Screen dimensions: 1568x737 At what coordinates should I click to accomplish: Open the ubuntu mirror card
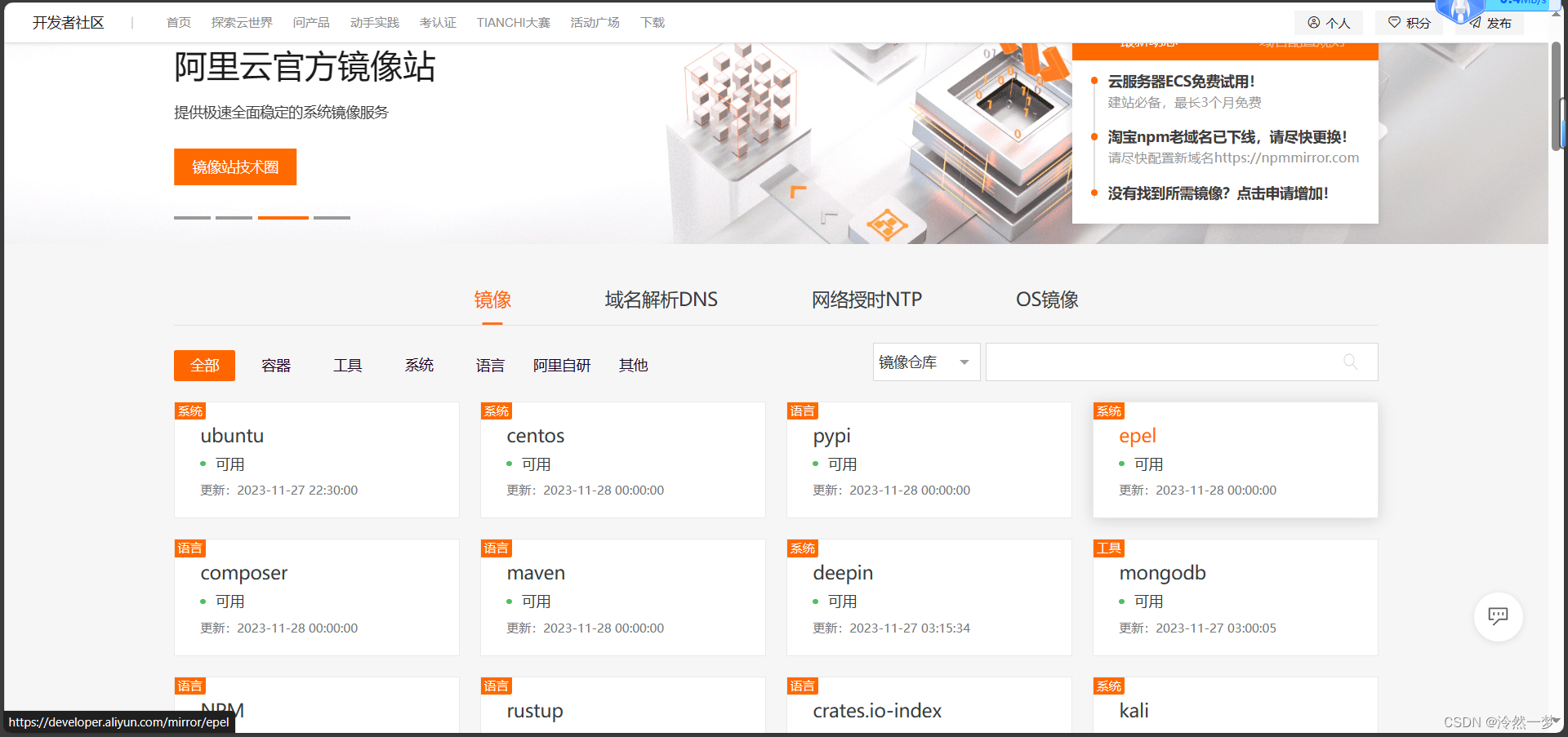point(317,460)
